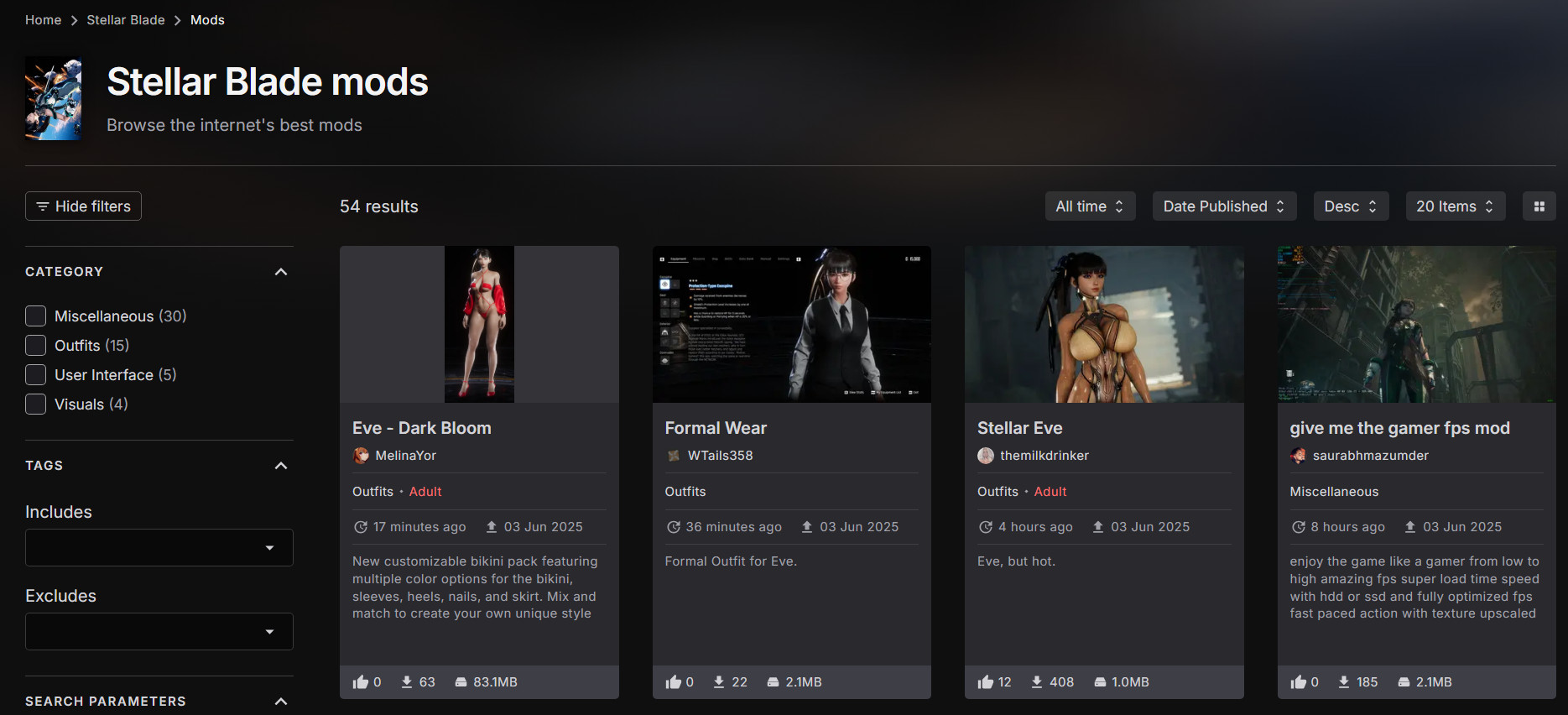
Task: Visit WTails358 author profile
Action: click(x=720, y=456)
